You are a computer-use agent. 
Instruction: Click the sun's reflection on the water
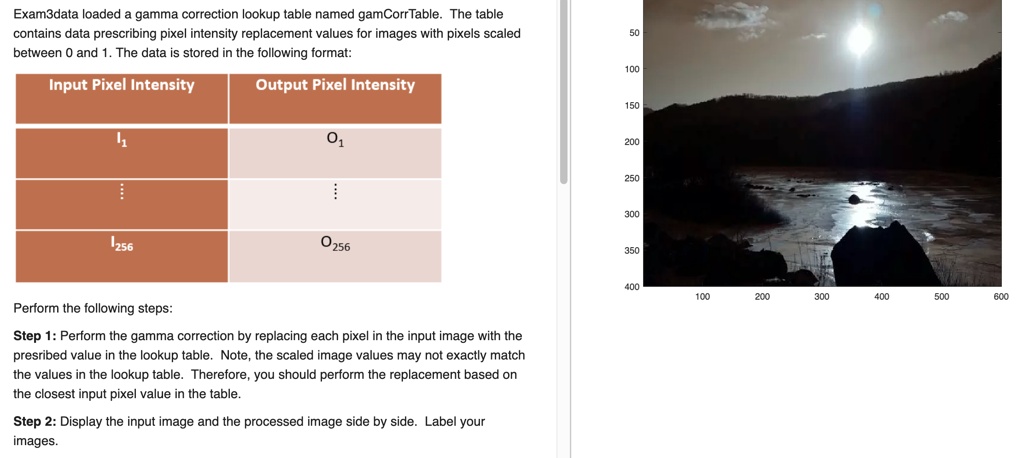[x=855, y=199]
